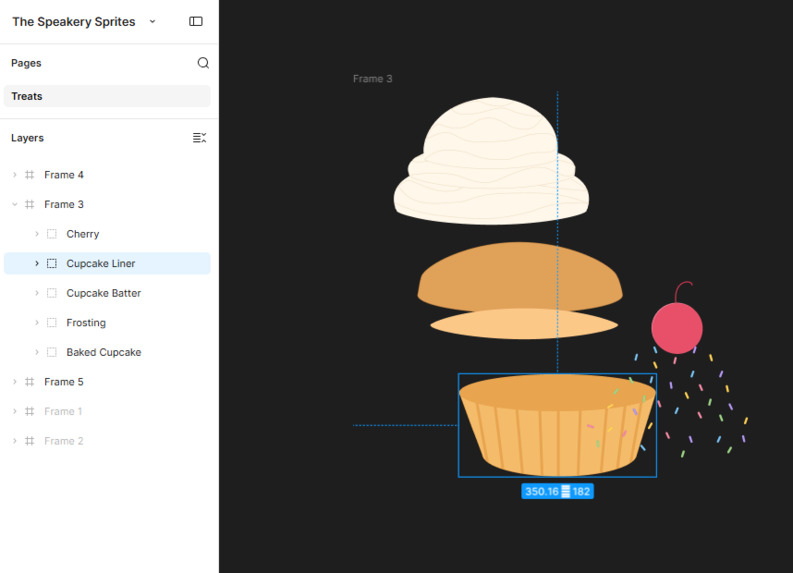Select the Frosting layer
Viewport: 793px width, 573px height.
pyautogui.click(x=107, y=323)
